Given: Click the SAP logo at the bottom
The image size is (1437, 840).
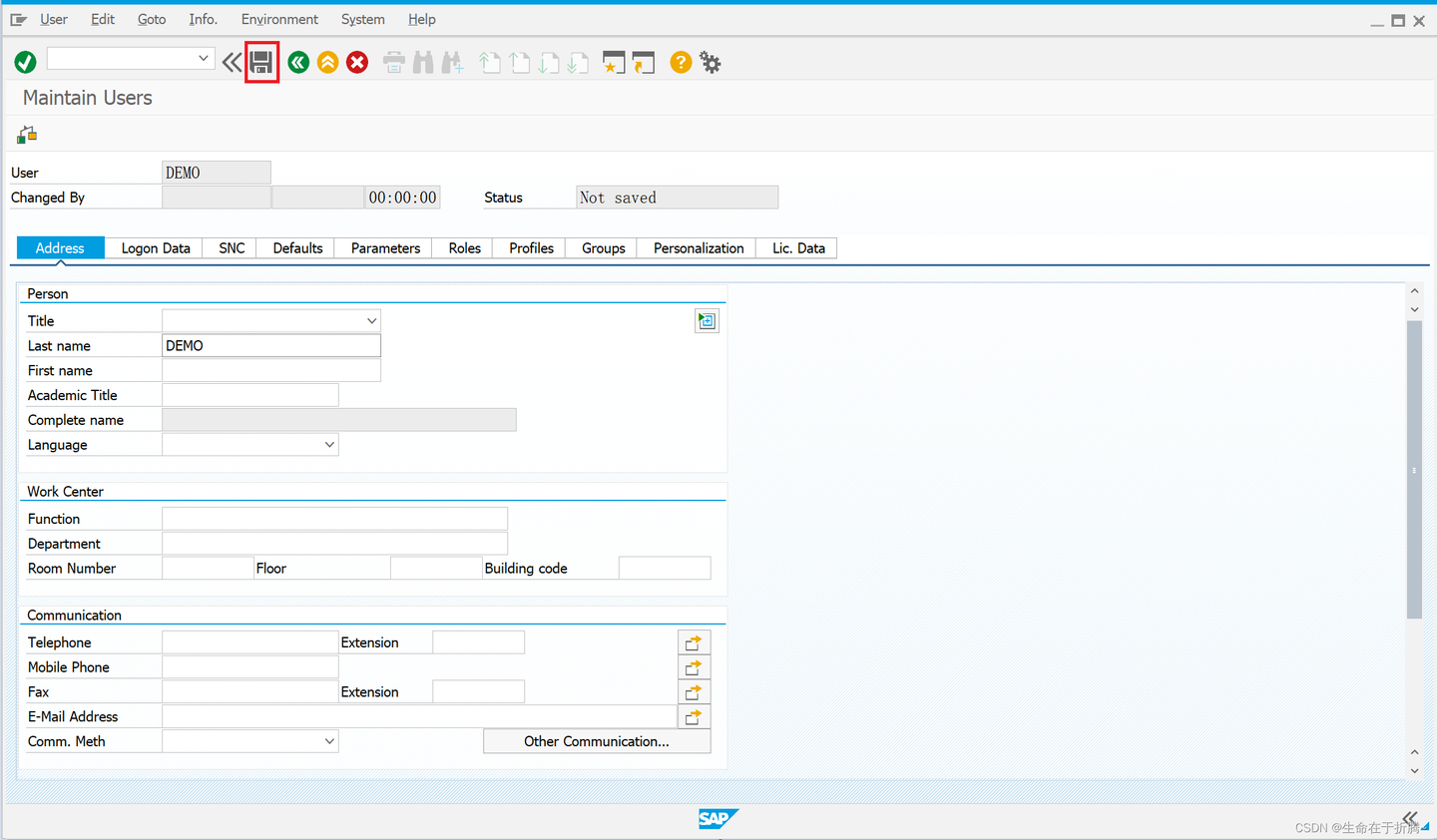Looking at the screenshot, I should [x=718, y=818].
